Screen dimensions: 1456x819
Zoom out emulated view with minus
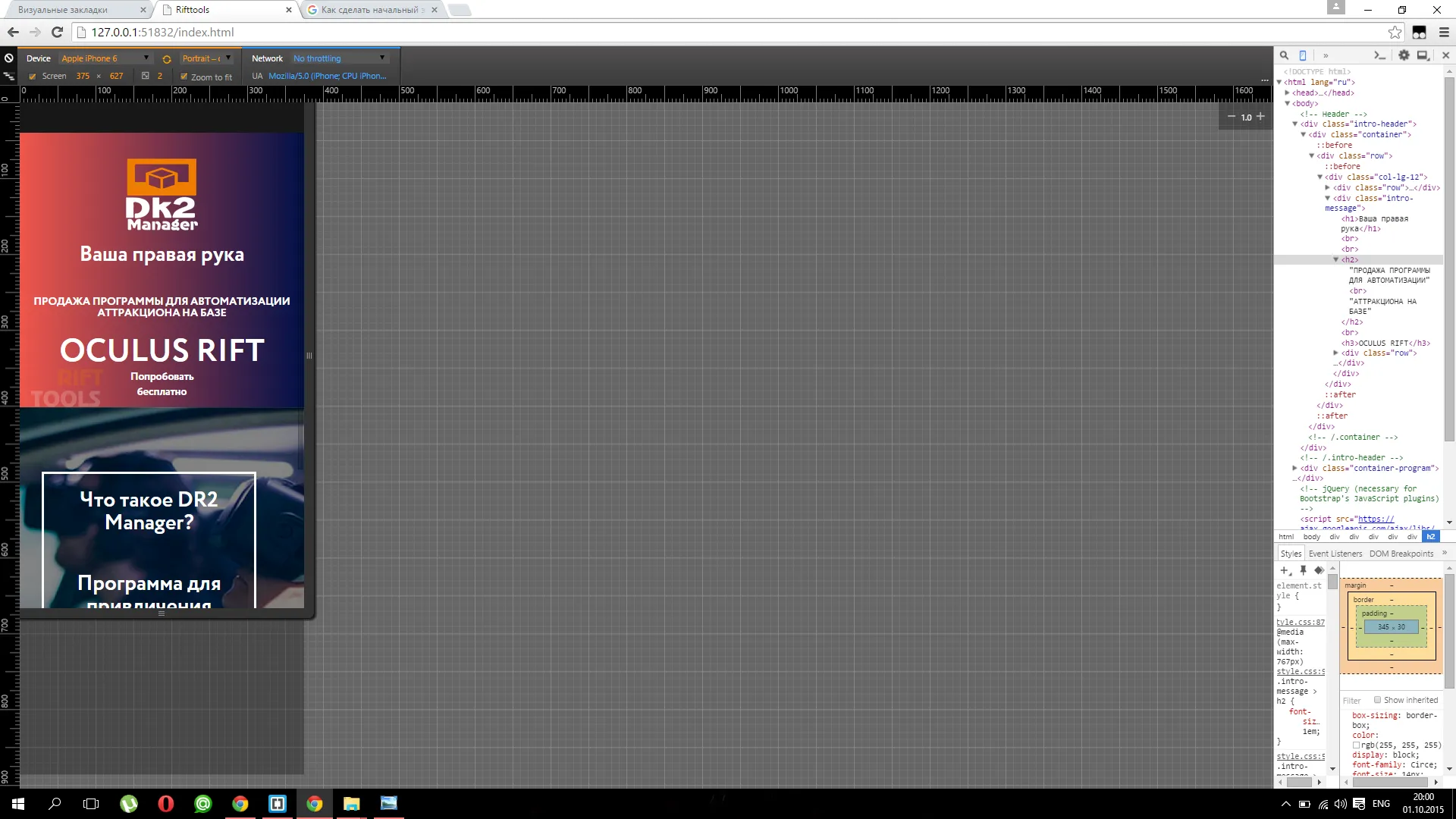click(1231, 117)
